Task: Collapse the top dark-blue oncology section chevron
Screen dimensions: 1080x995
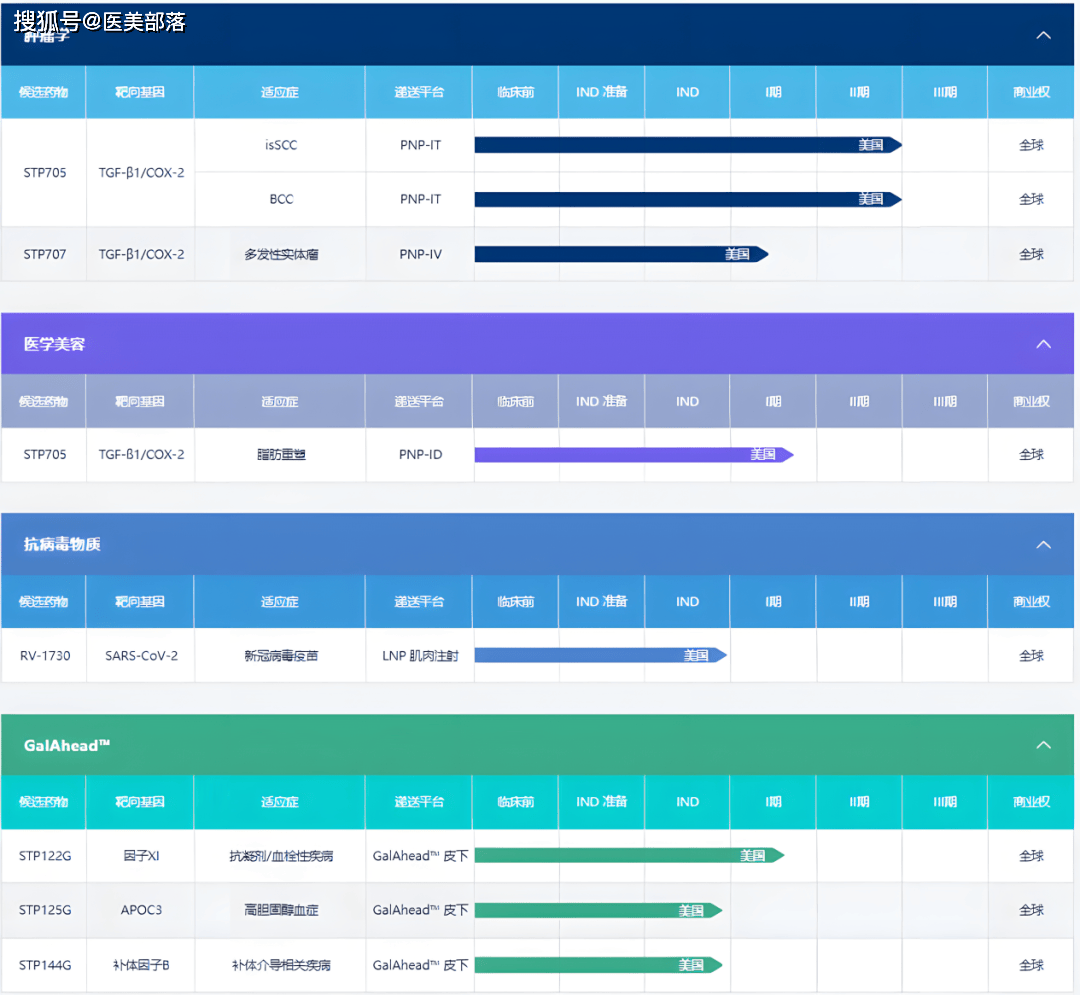Action: 1043,35
